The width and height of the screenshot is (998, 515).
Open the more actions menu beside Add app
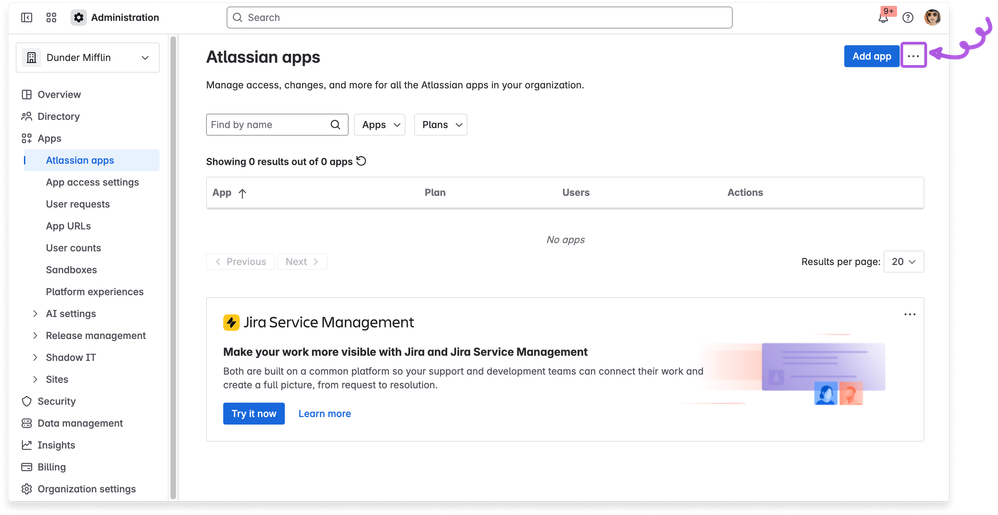(x=913, y=56)
